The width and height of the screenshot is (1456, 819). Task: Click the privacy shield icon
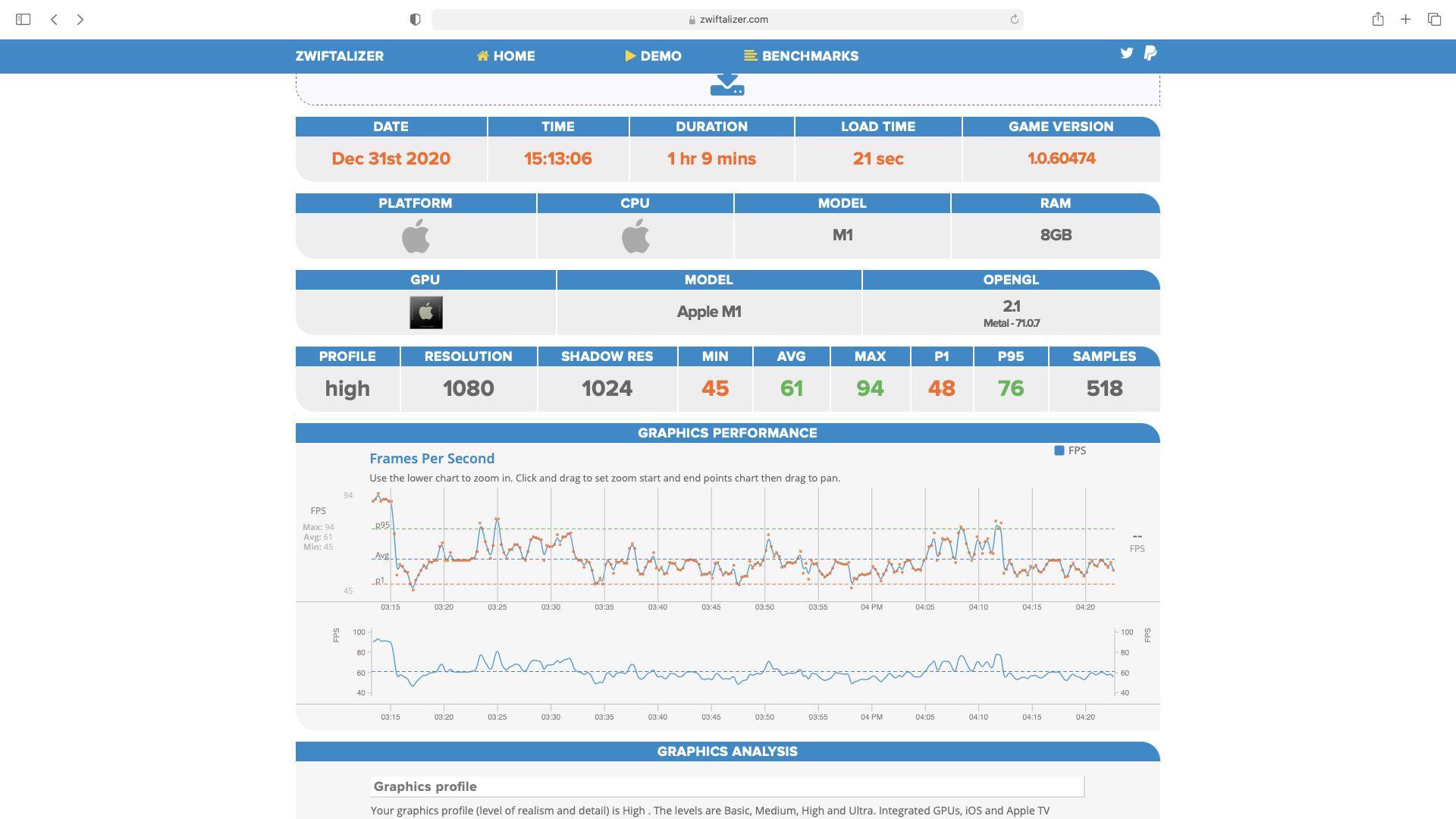click(415, 20)
